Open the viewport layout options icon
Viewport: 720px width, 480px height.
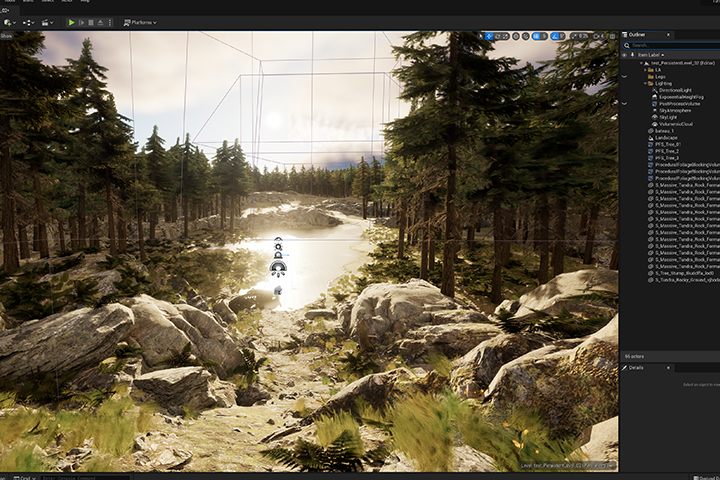click(x=612, y=36)
